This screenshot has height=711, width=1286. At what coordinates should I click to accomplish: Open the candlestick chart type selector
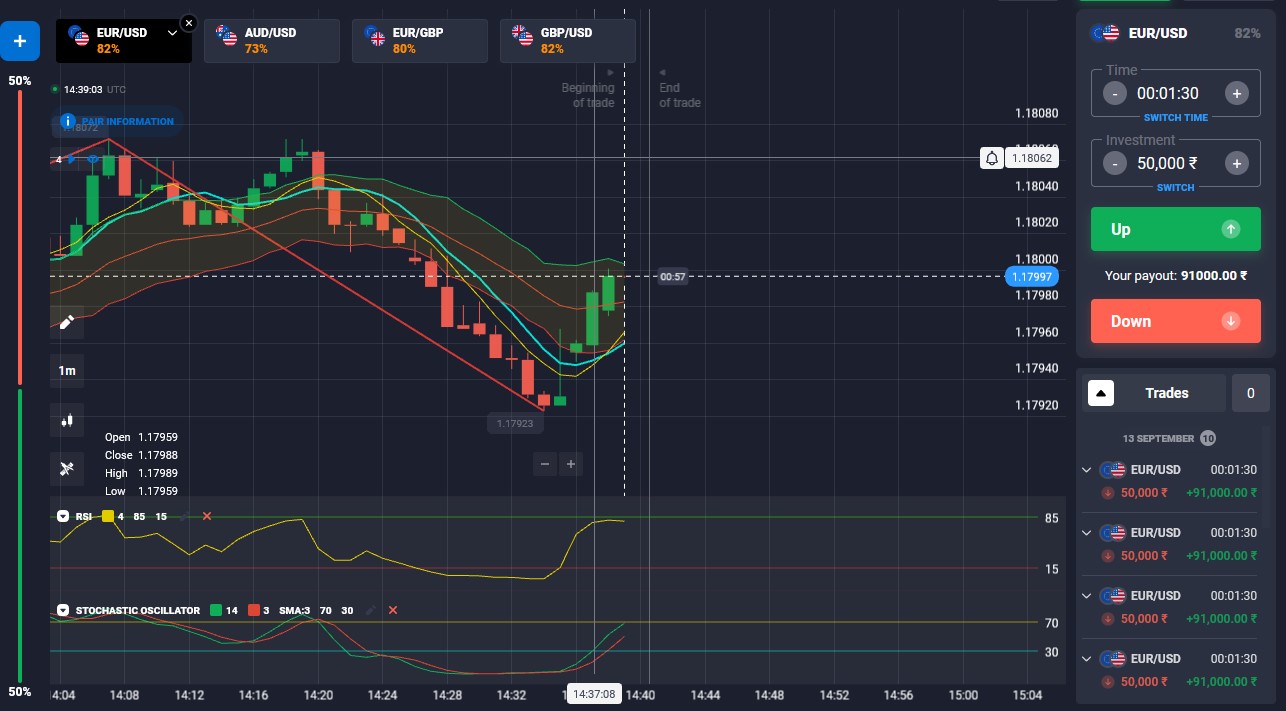[x=67, y=420]
